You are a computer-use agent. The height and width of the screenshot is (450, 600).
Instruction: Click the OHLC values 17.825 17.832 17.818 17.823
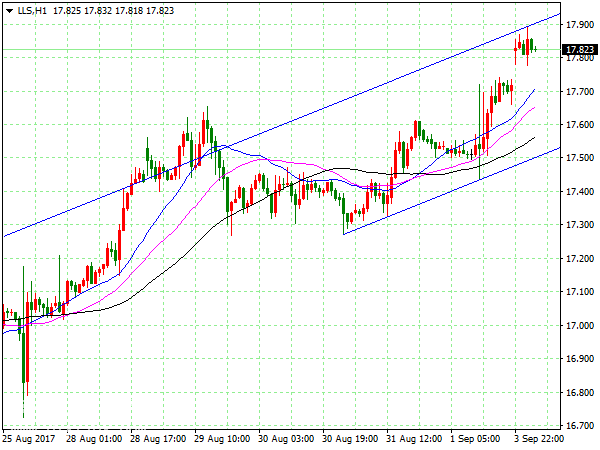tap(113, 11)
